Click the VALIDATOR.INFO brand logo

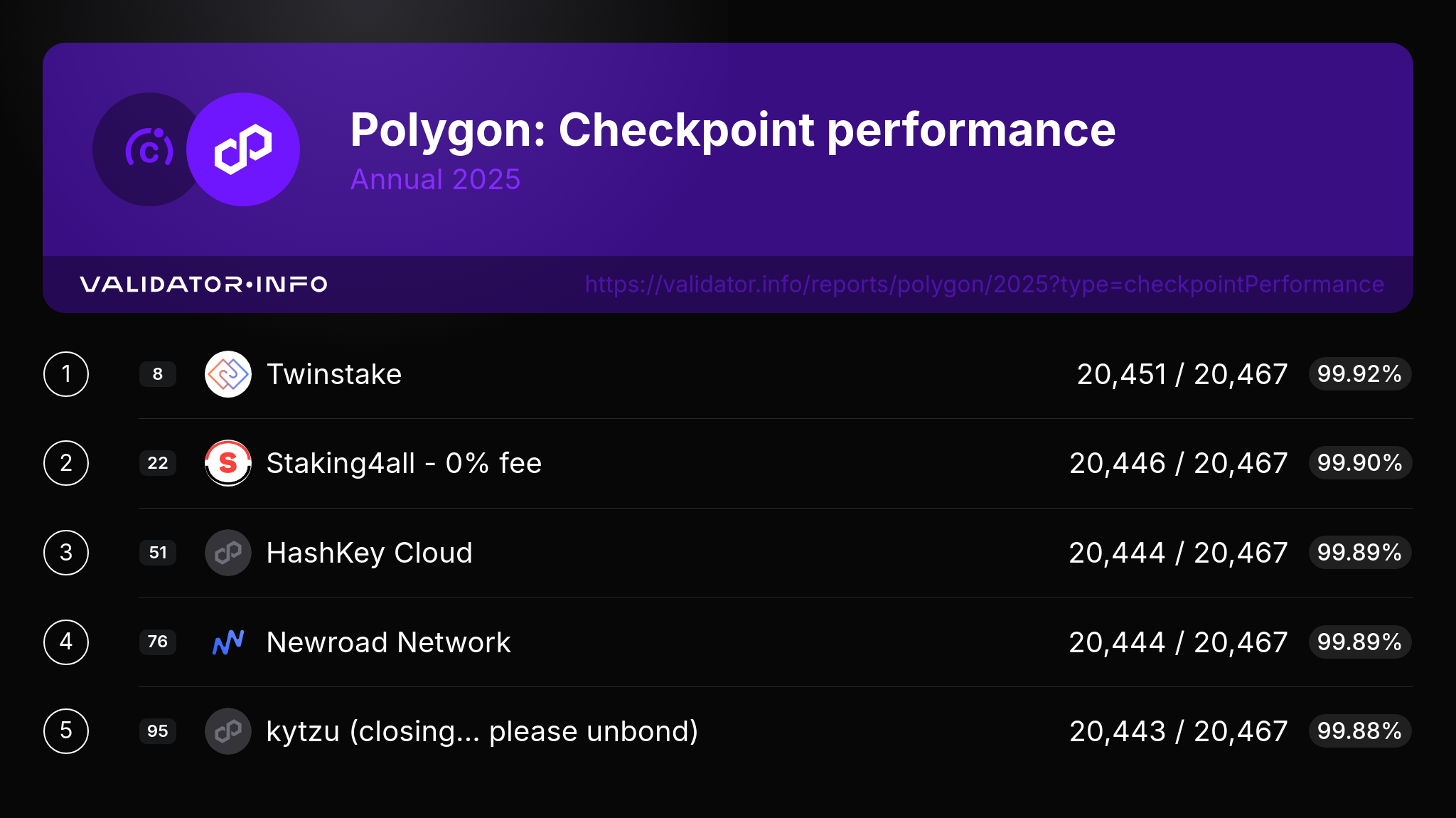point(203,285)
